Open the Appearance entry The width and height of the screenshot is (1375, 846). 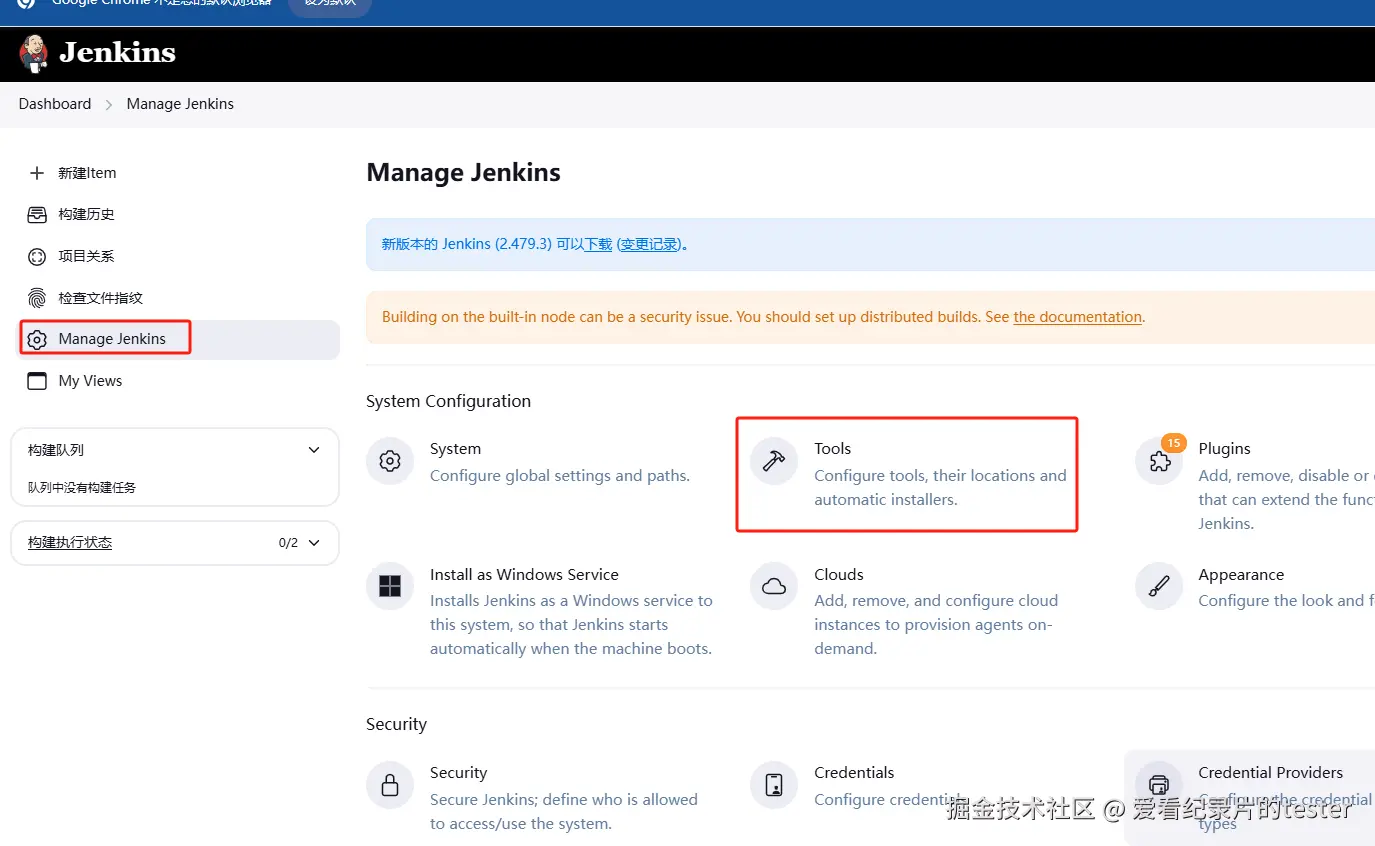pos(1241,575)
